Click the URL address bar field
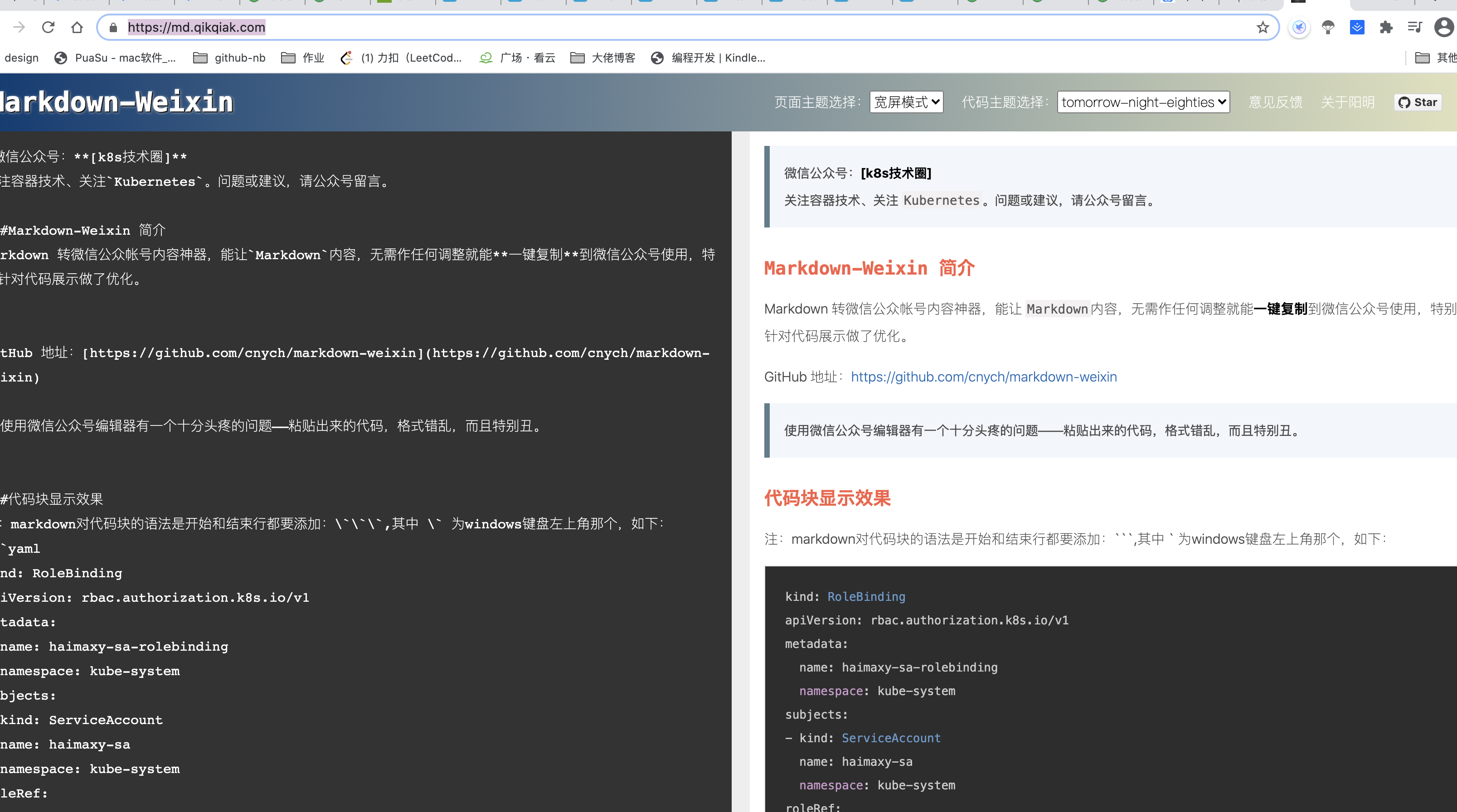The height and width of the screenshot is (812, 1457). (679, 27)
